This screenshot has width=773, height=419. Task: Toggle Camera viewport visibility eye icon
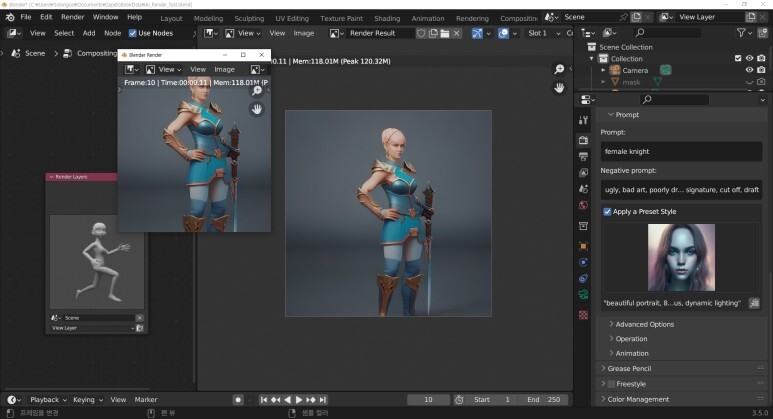pyautogui.click(x=749, y=70)
